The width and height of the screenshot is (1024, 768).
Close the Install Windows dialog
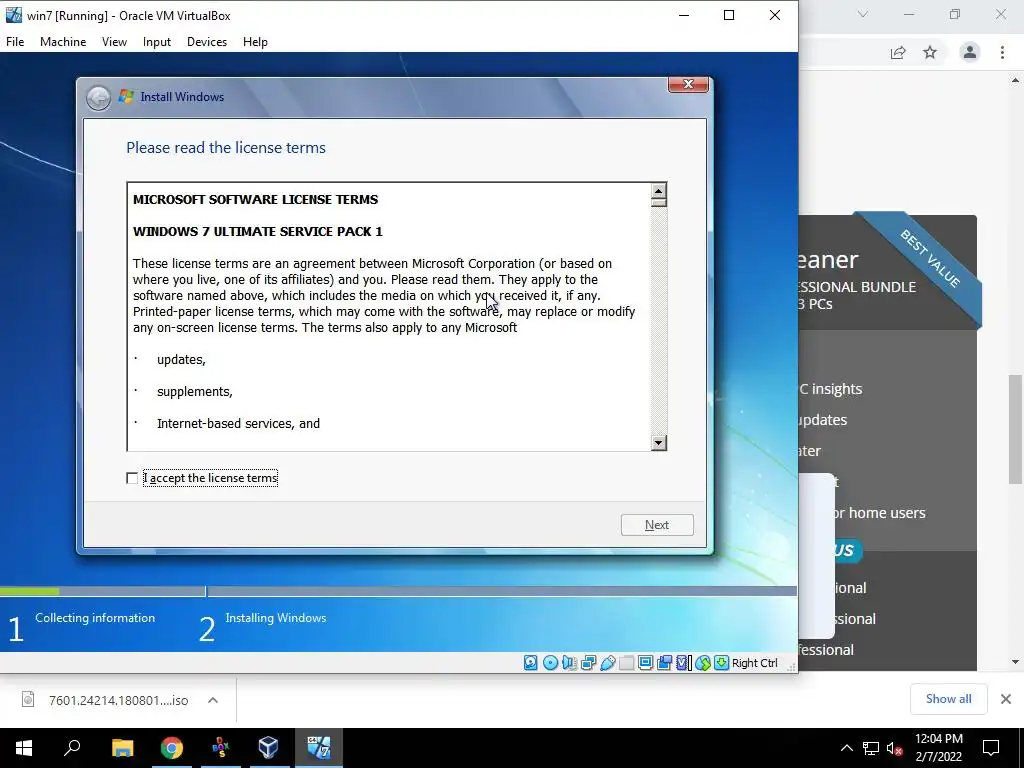pos(688,84)
